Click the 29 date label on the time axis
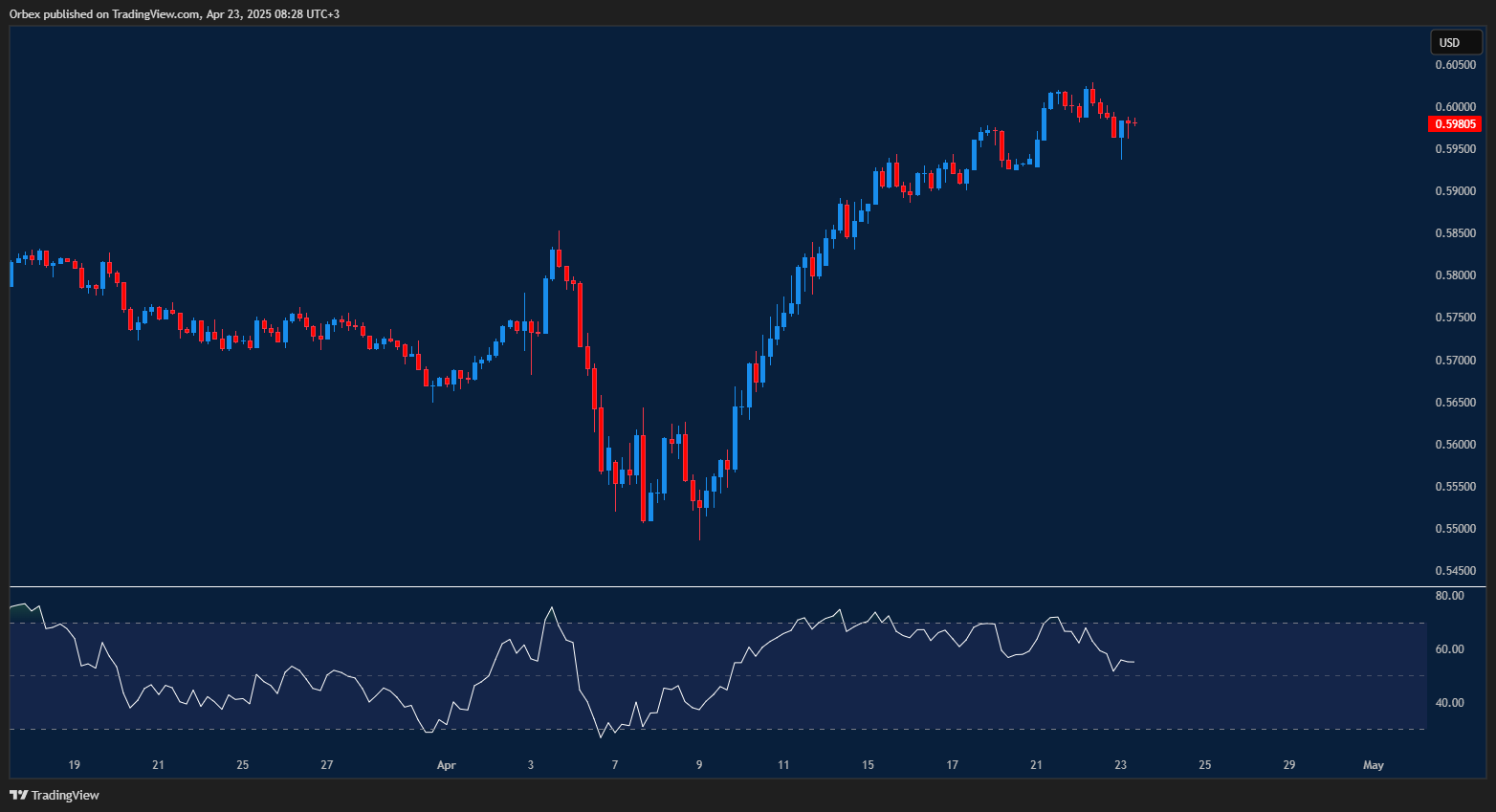This screenshot has width=1496, height=812. pyautogui.click(x=1289, y=765)
